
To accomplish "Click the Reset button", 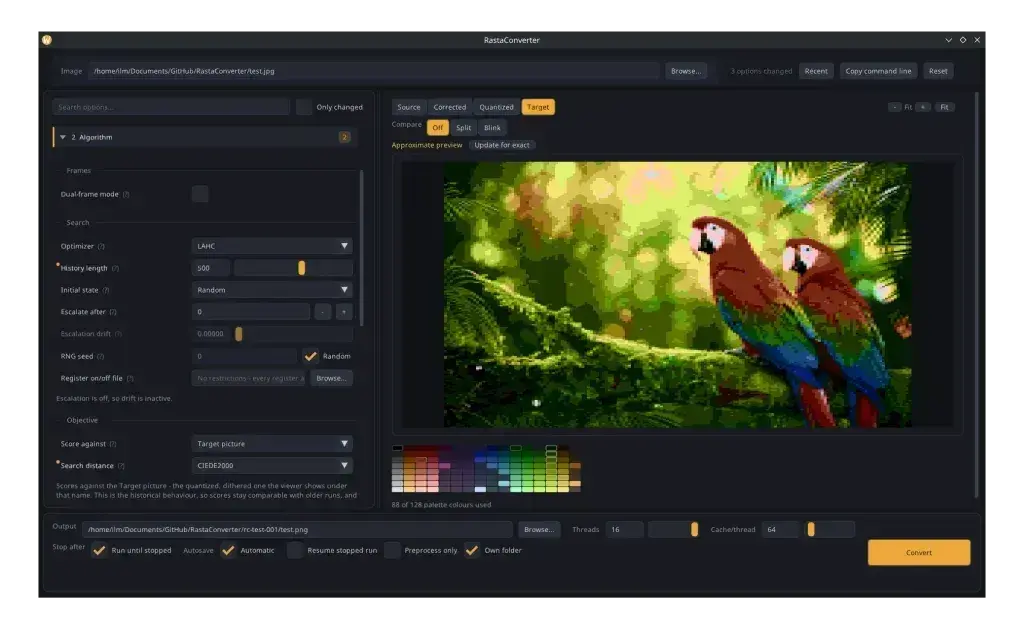I will tap(938, 71).
